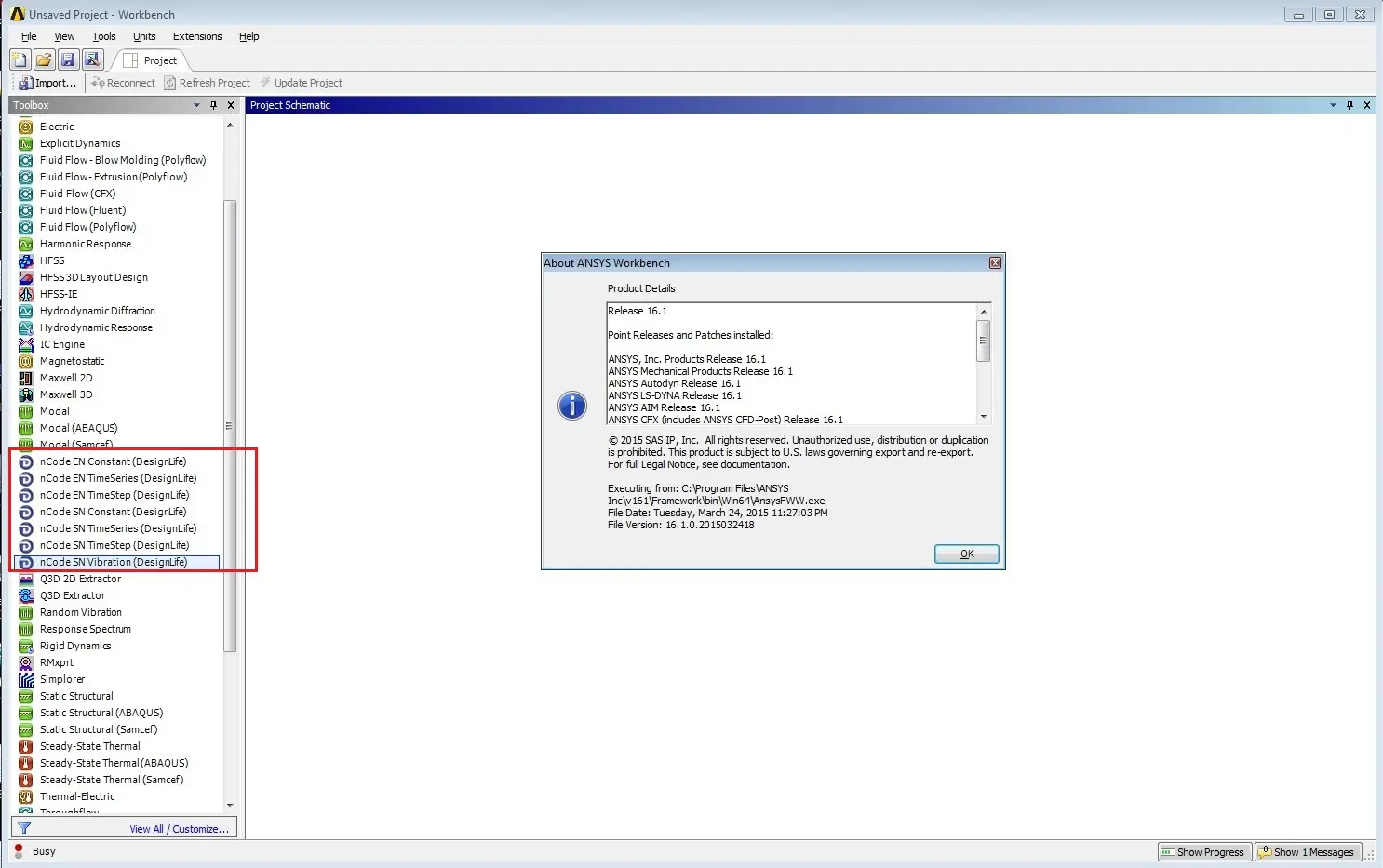Click the HFSS-IE icon
The height and width of the screenshot is (868, 1383).
coord(26,294)
